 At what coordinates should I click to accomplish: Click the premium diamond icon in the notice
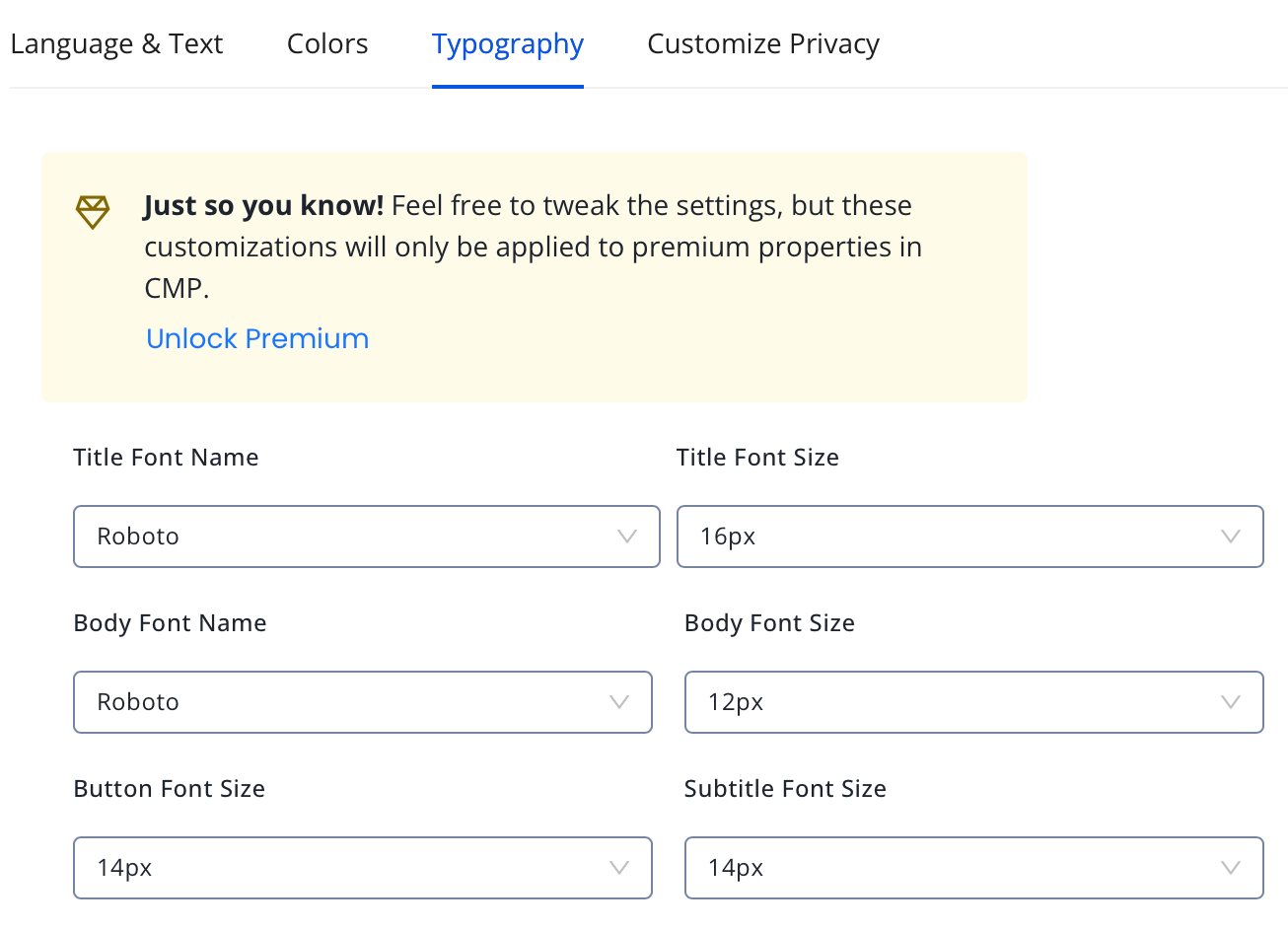[93, 212]
